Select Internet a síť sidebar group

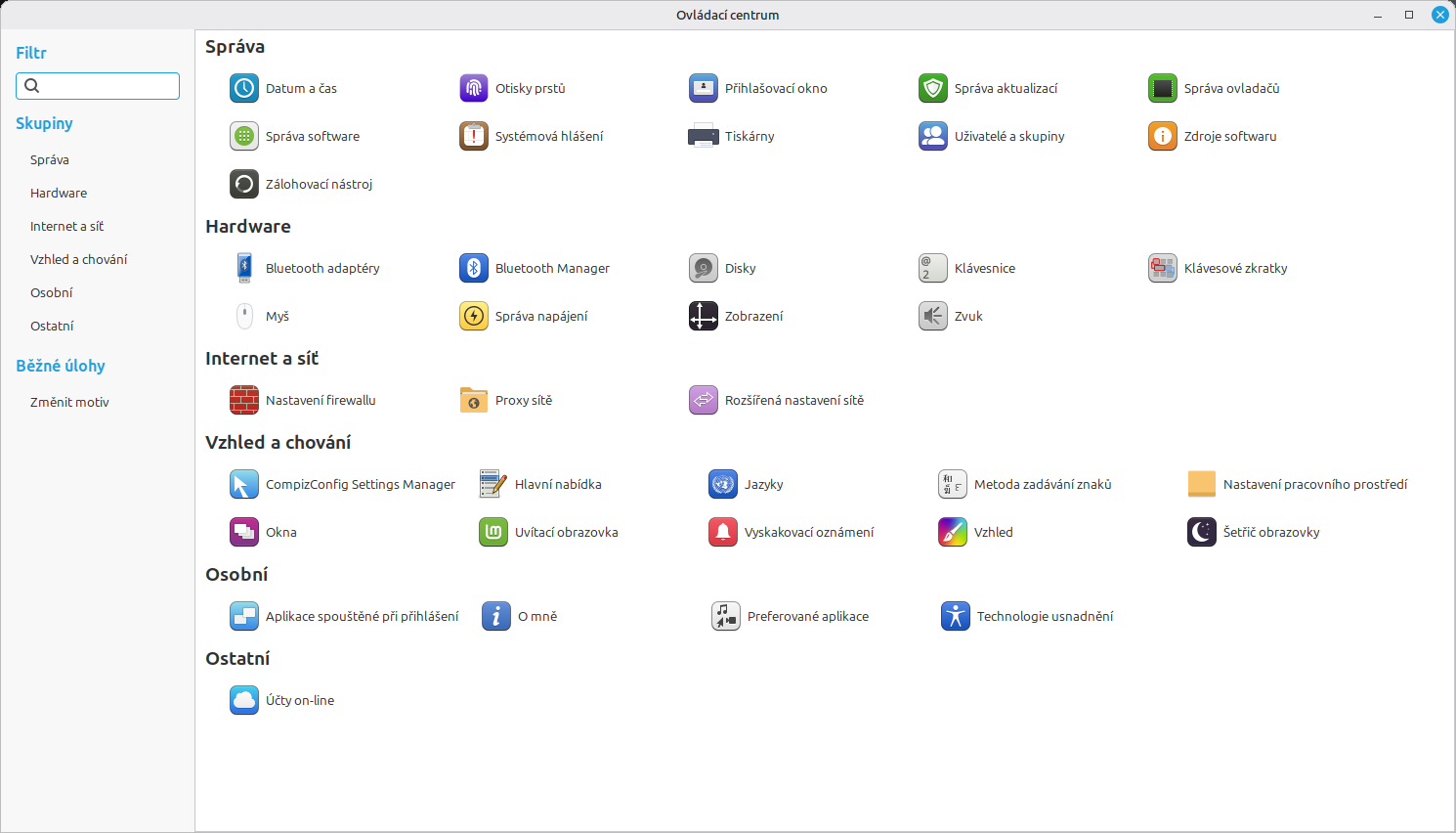point(66,226)
